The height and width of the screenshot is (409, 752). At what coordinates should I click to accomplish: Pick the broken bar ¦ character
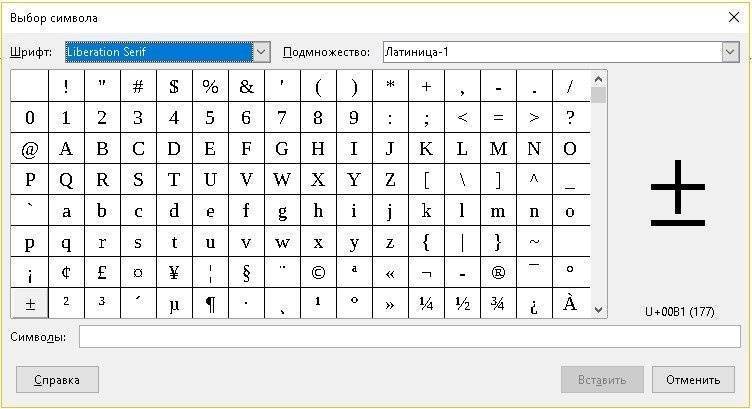pos(211,272)
